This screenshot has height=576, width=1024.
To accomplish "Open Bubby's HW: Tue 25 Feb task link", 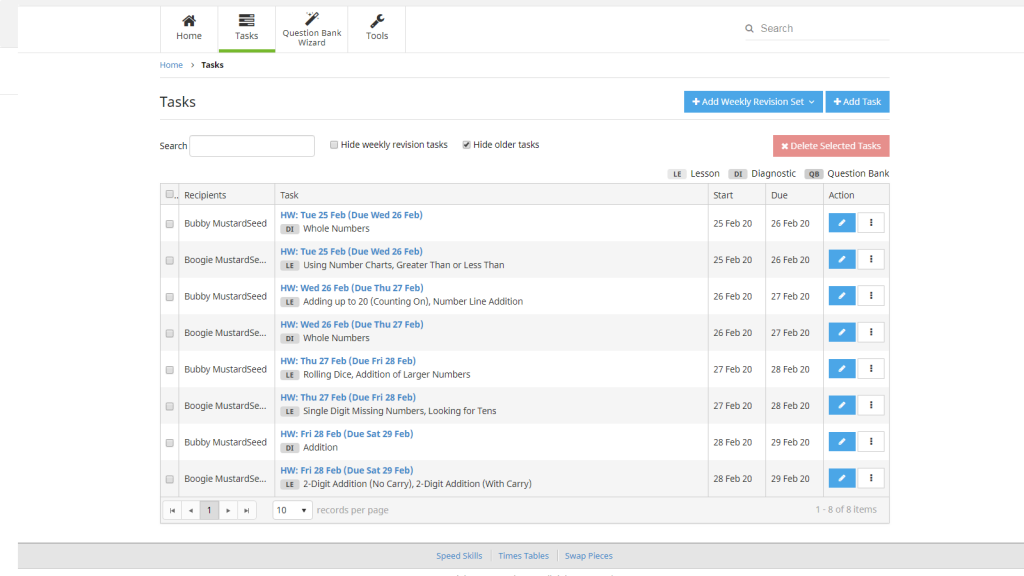I will point(351,215).
